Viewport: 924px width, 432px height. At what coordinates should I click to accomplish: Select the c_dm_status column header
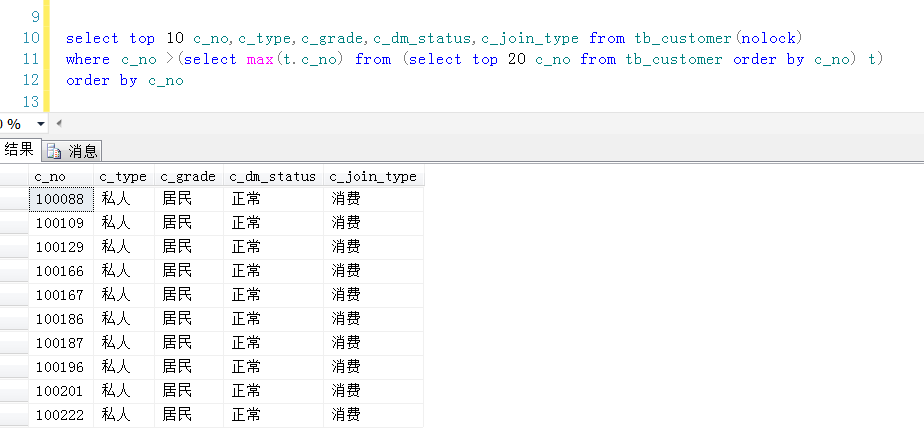pyautogui.click(x=273, y=177)
